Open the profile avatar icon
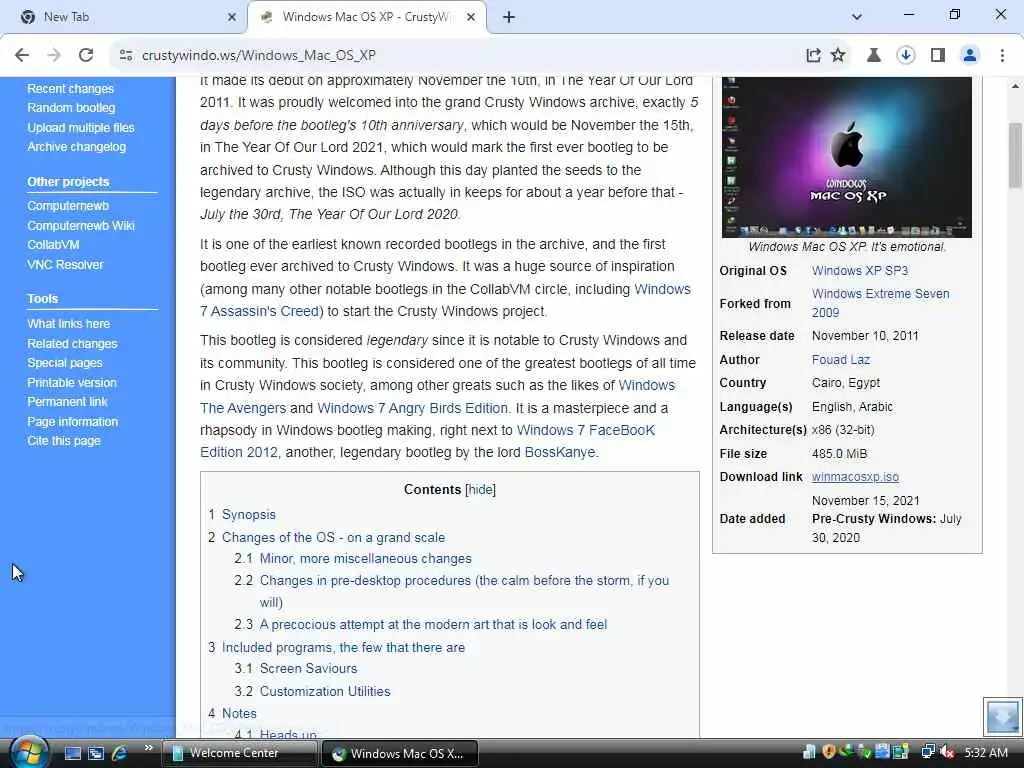The image size is (1024, 768). [x=970, y=56]
